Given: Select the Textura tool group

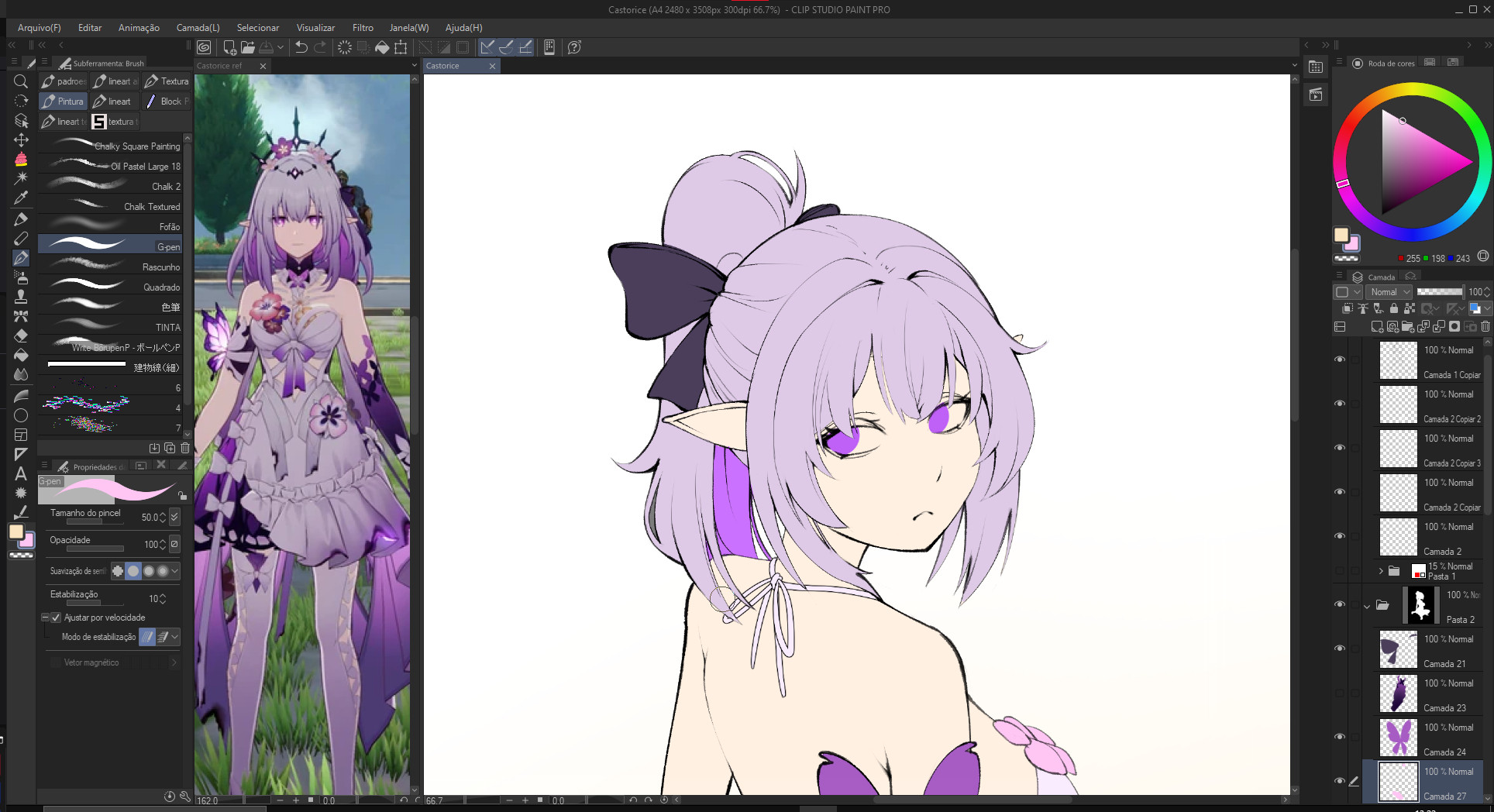Looking at the screenshot, I should pos(167,81).
